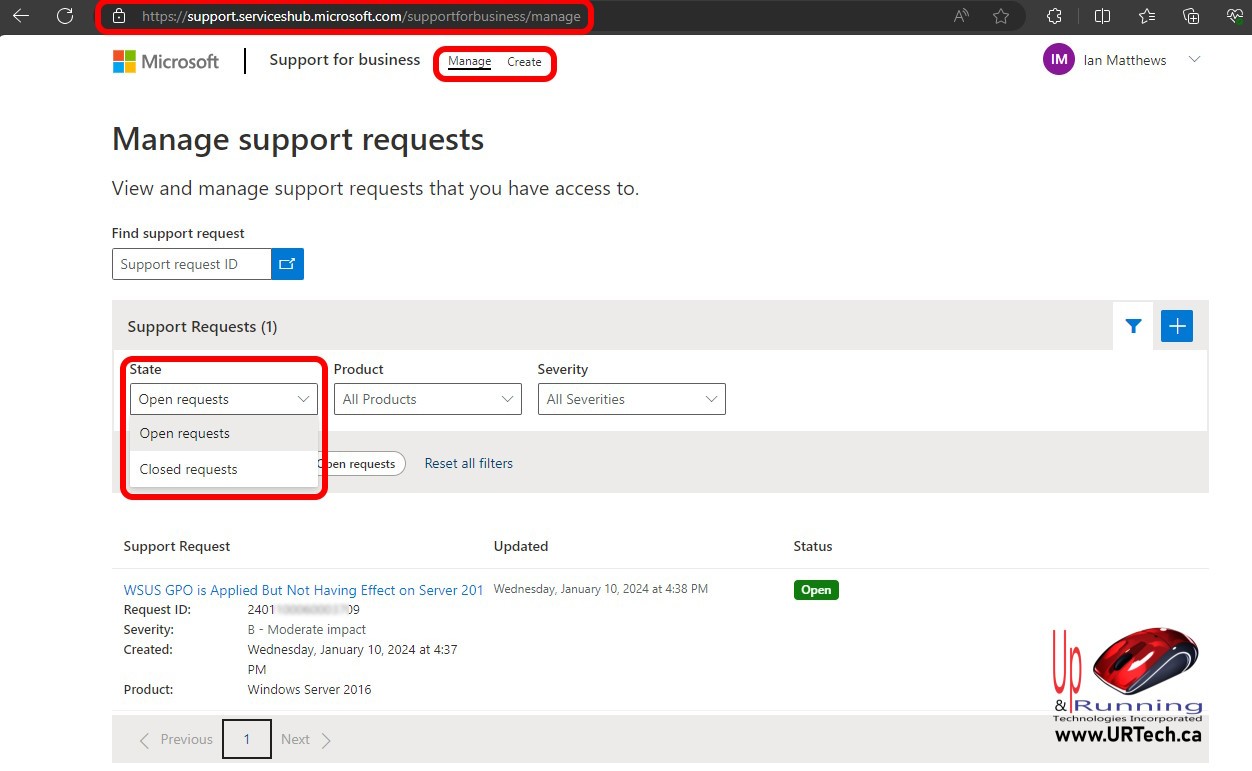Image resolution: width=1252 pixels, height=771 pixels.
Task: Click the blue plus new request button
Action: [x=1177, y=326]
